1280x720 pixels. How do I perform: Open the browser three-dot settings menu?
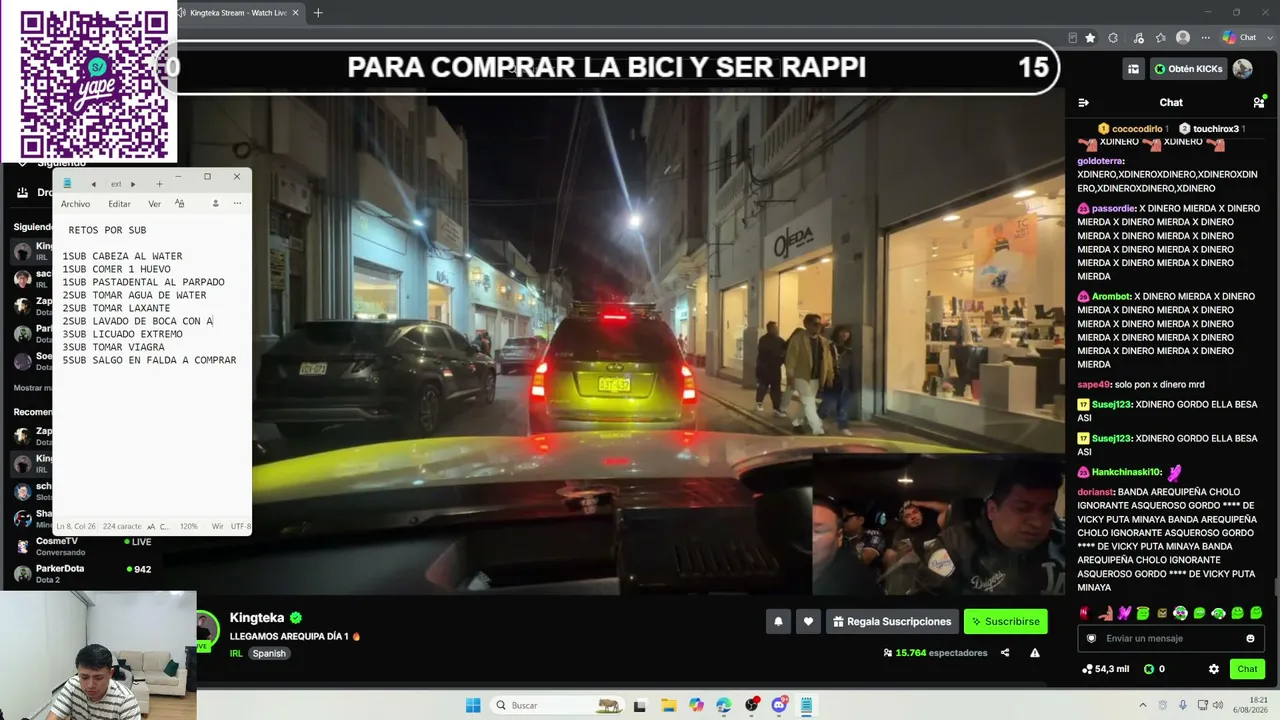pos(1205,38)
